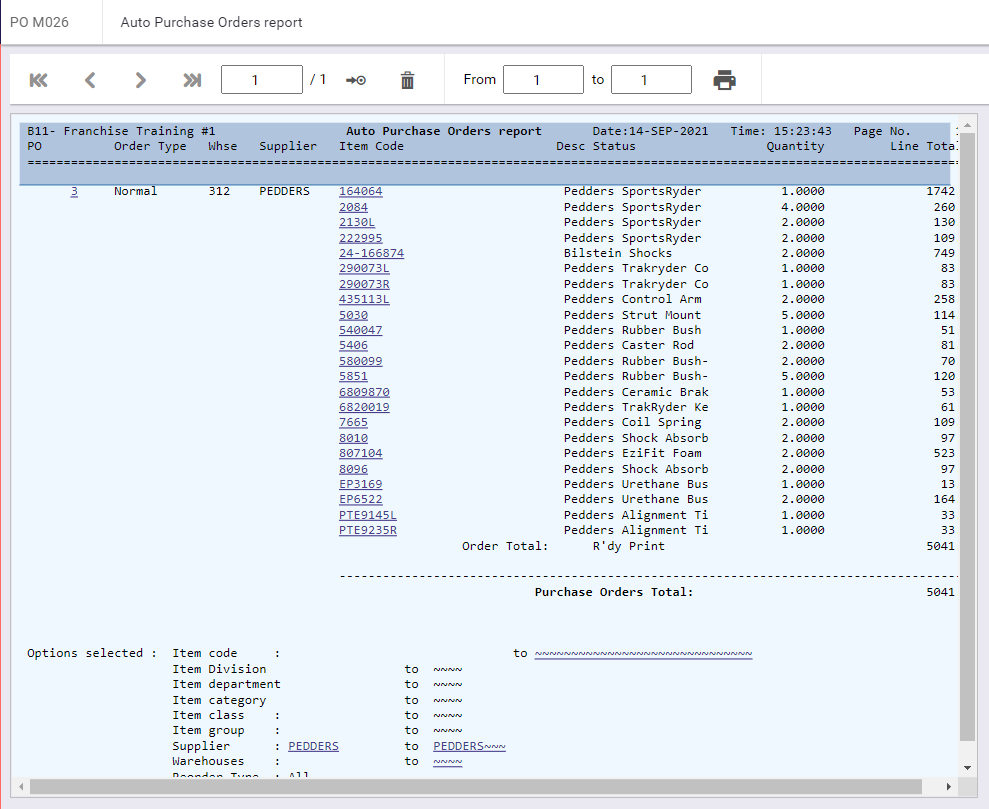Screen dimensions: 989x809
Task: Click the Item code tilde range link
Action: click(643, 653)
